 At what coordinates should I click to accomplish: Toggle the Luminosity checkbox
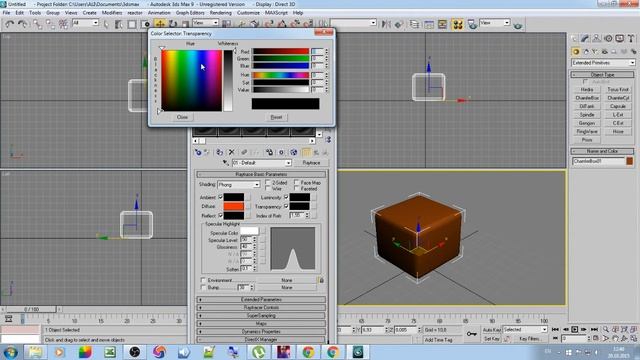pyautogui.click(x=286, y=197)
